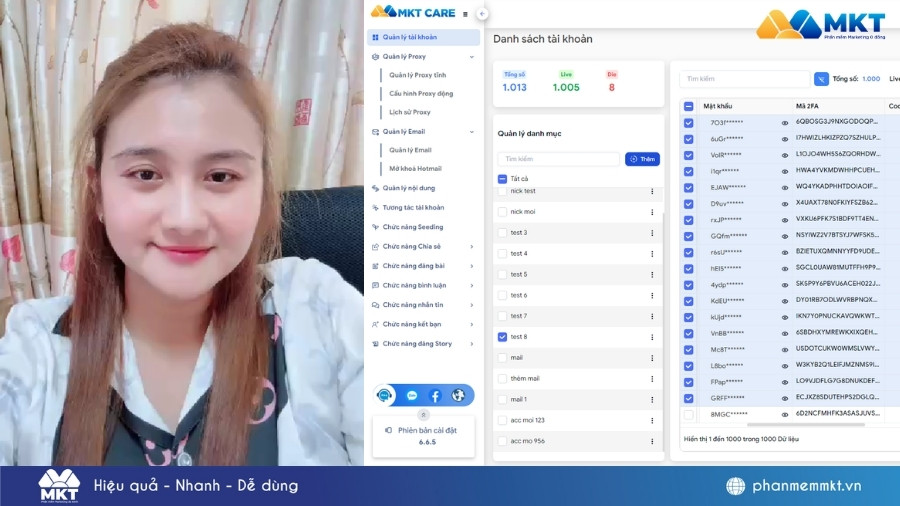The width and height of the screenshot is (900, 506).
Task: Click the Live count 1.005
Action: [x=566, y=88]
